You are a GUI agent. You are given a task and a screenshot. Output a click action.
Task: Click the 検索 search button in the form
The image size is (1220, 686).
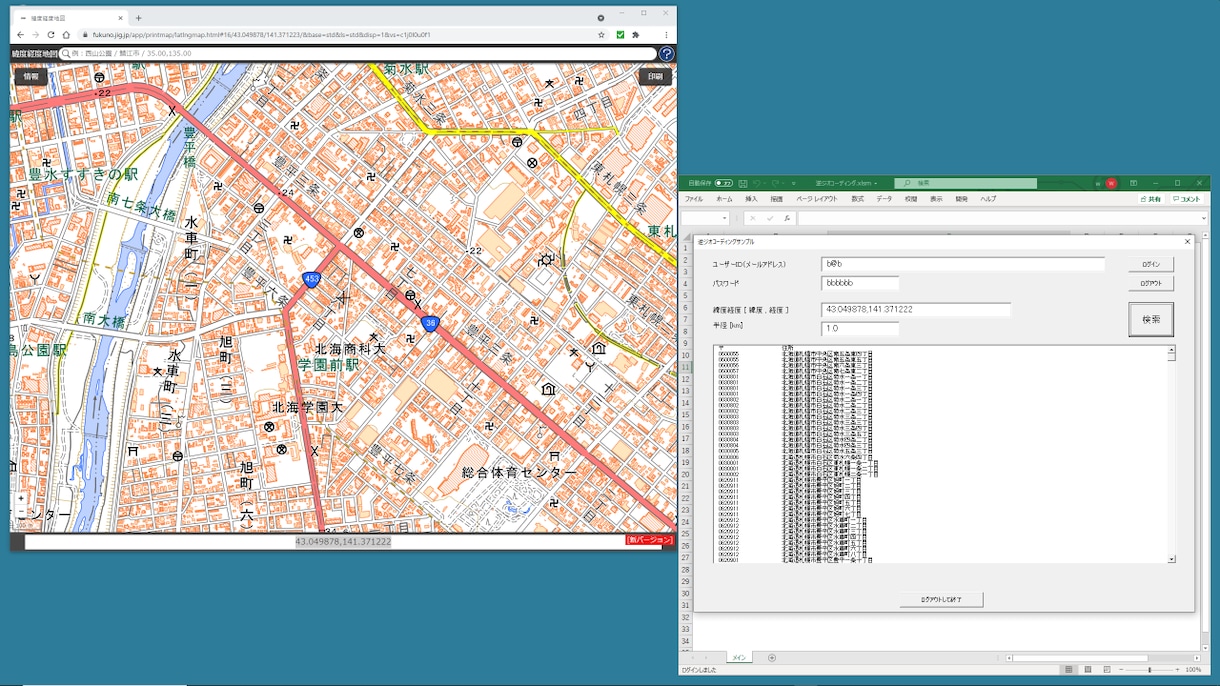(x=1151, y=320)
